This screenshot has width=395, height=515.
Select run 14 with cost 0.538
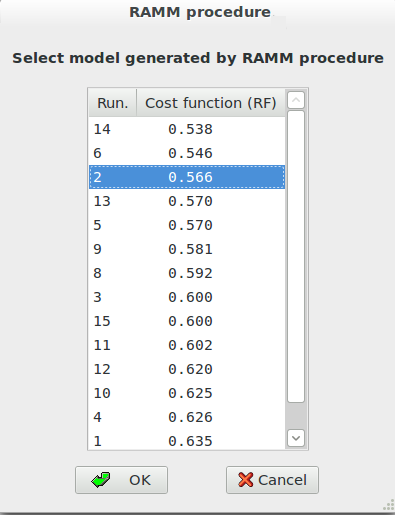click(187, 129)
